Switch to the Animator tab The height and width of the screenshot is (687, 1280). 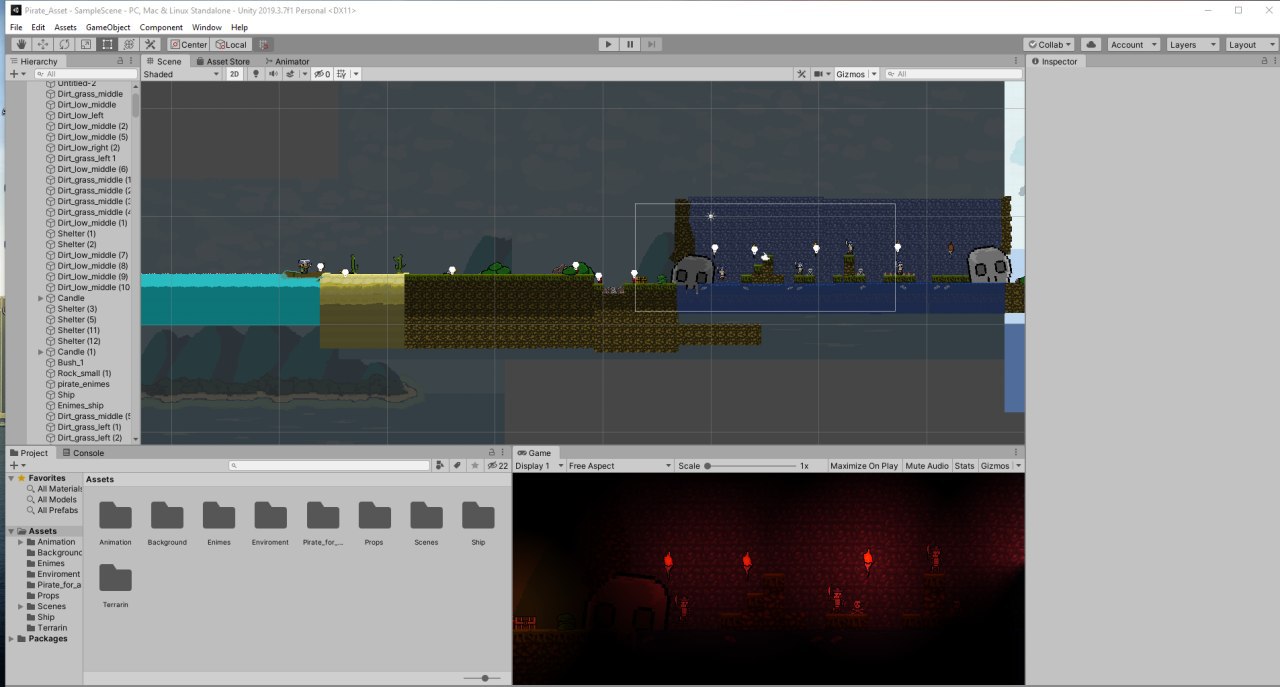click(x=286, y=61)
